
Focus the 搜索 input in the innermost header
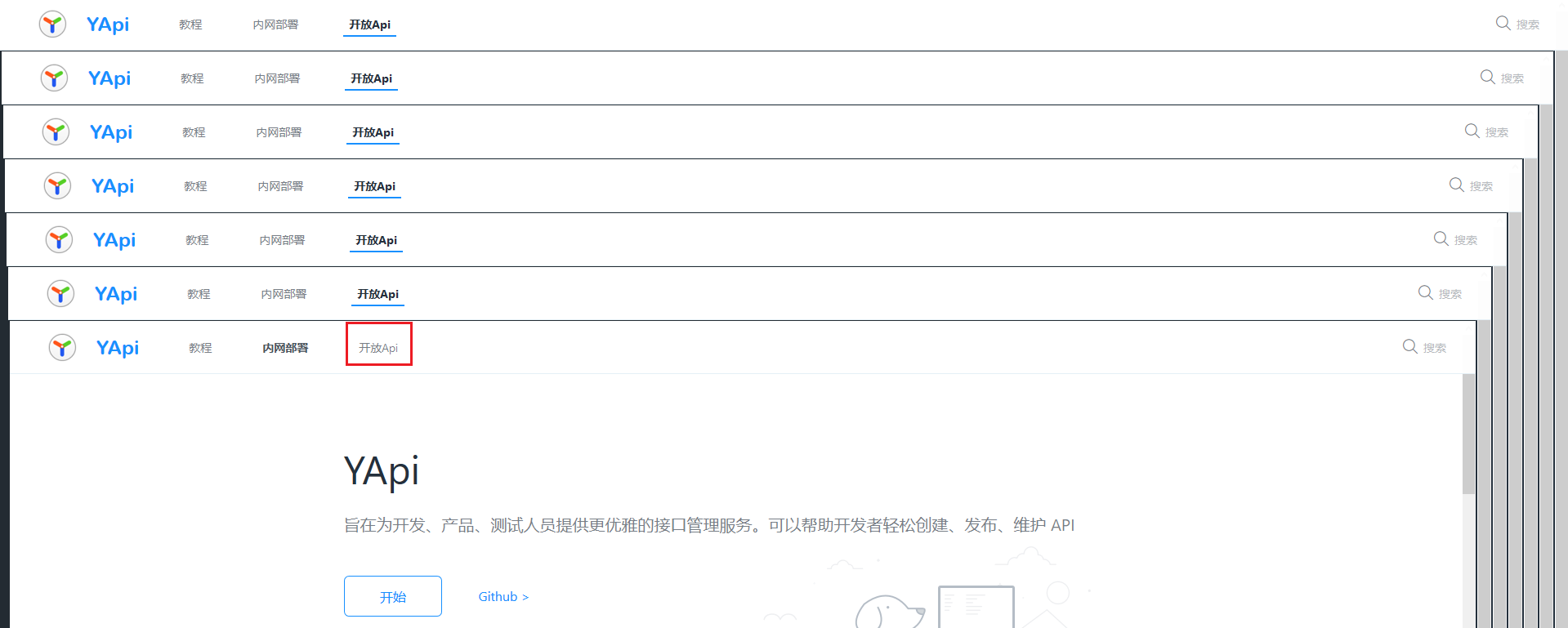click(1435, 348)
